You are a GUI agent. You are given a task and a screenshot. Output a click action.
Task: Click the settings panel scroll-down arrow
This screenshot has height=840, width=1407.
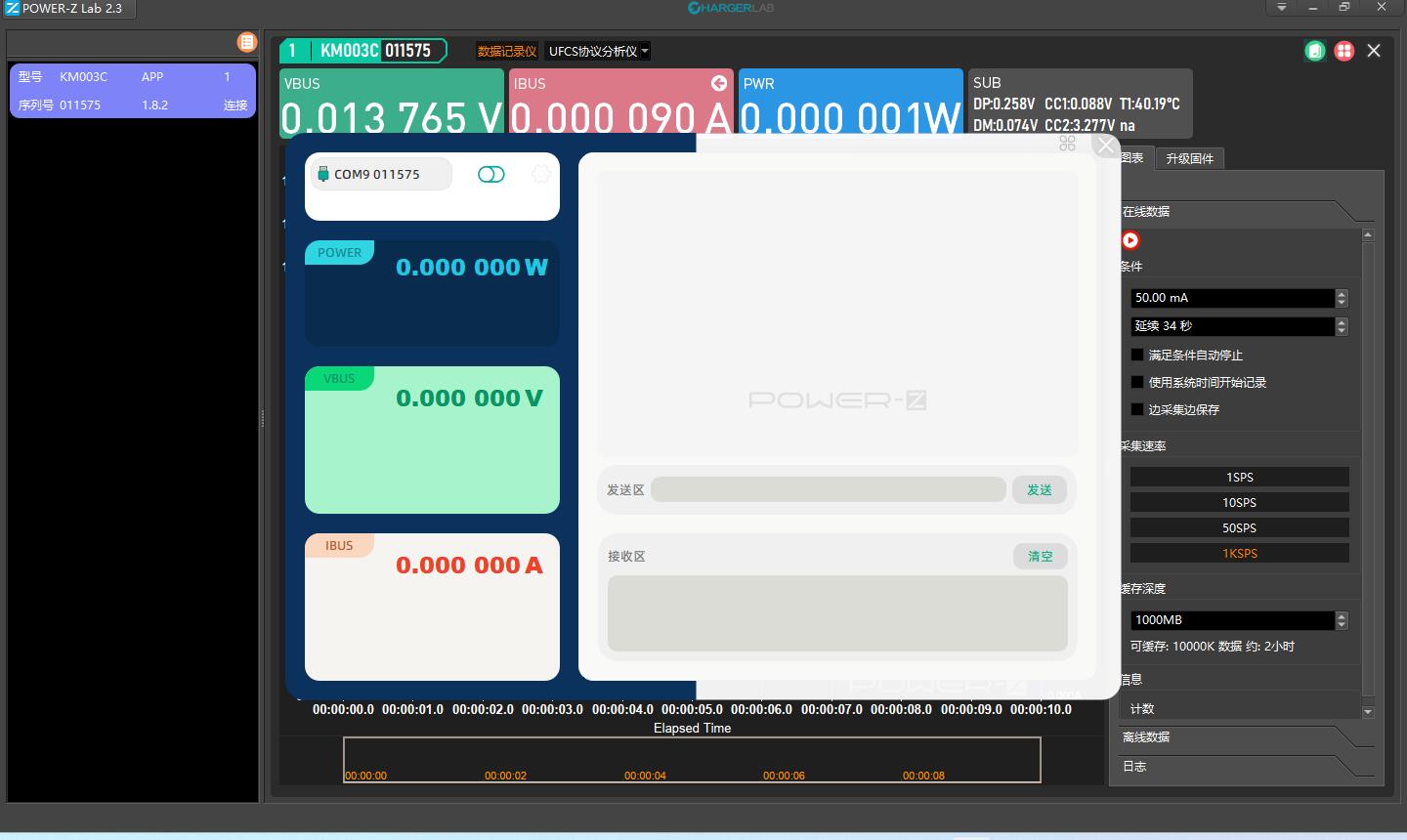(x=1368, y=712)
